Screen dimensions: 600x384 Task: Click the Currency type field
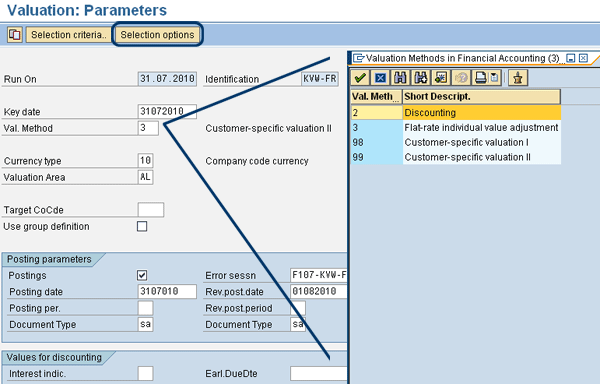145,160
